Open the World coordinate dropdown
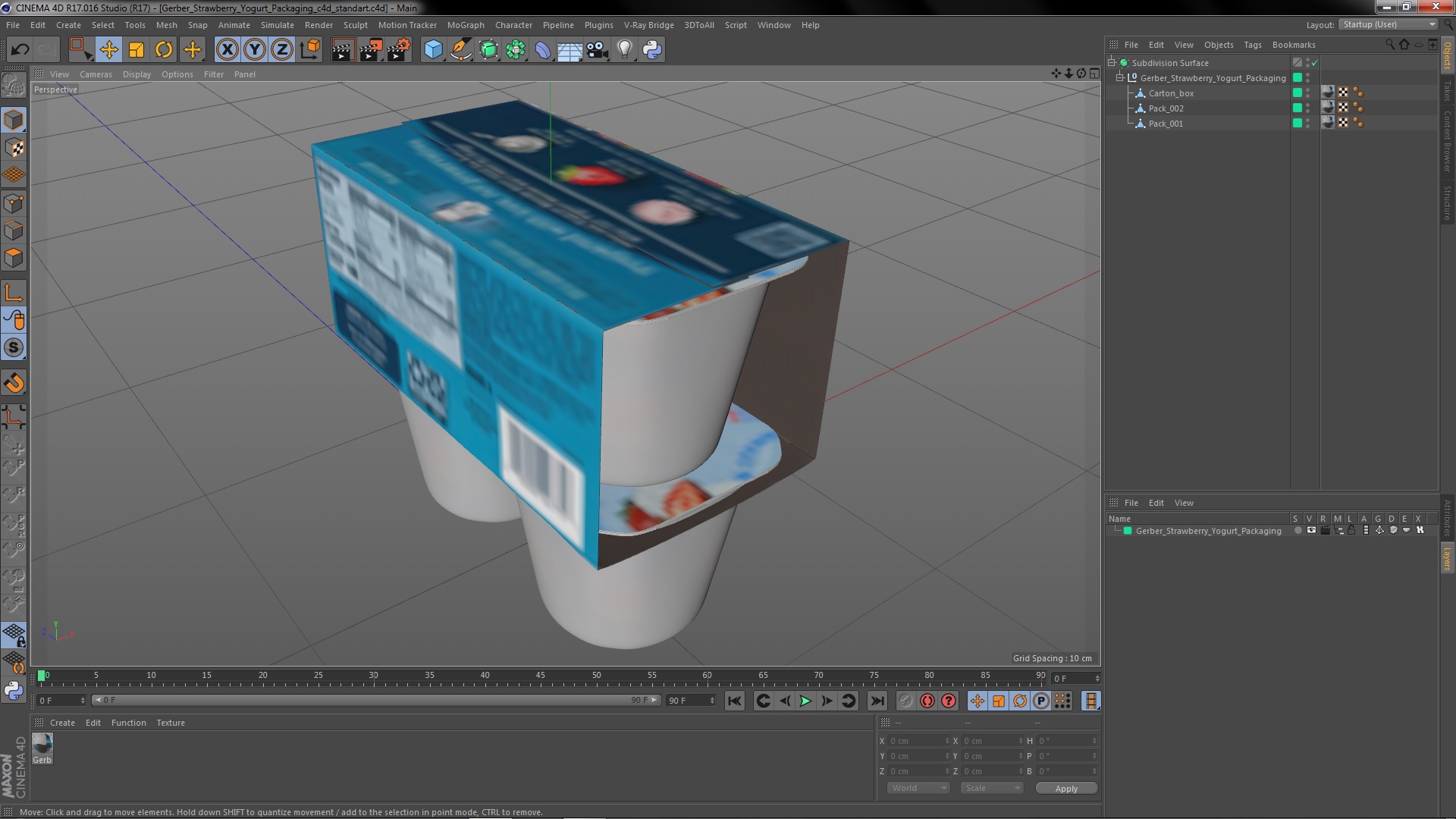This screenshot has height=819, width=1456. 918,789
